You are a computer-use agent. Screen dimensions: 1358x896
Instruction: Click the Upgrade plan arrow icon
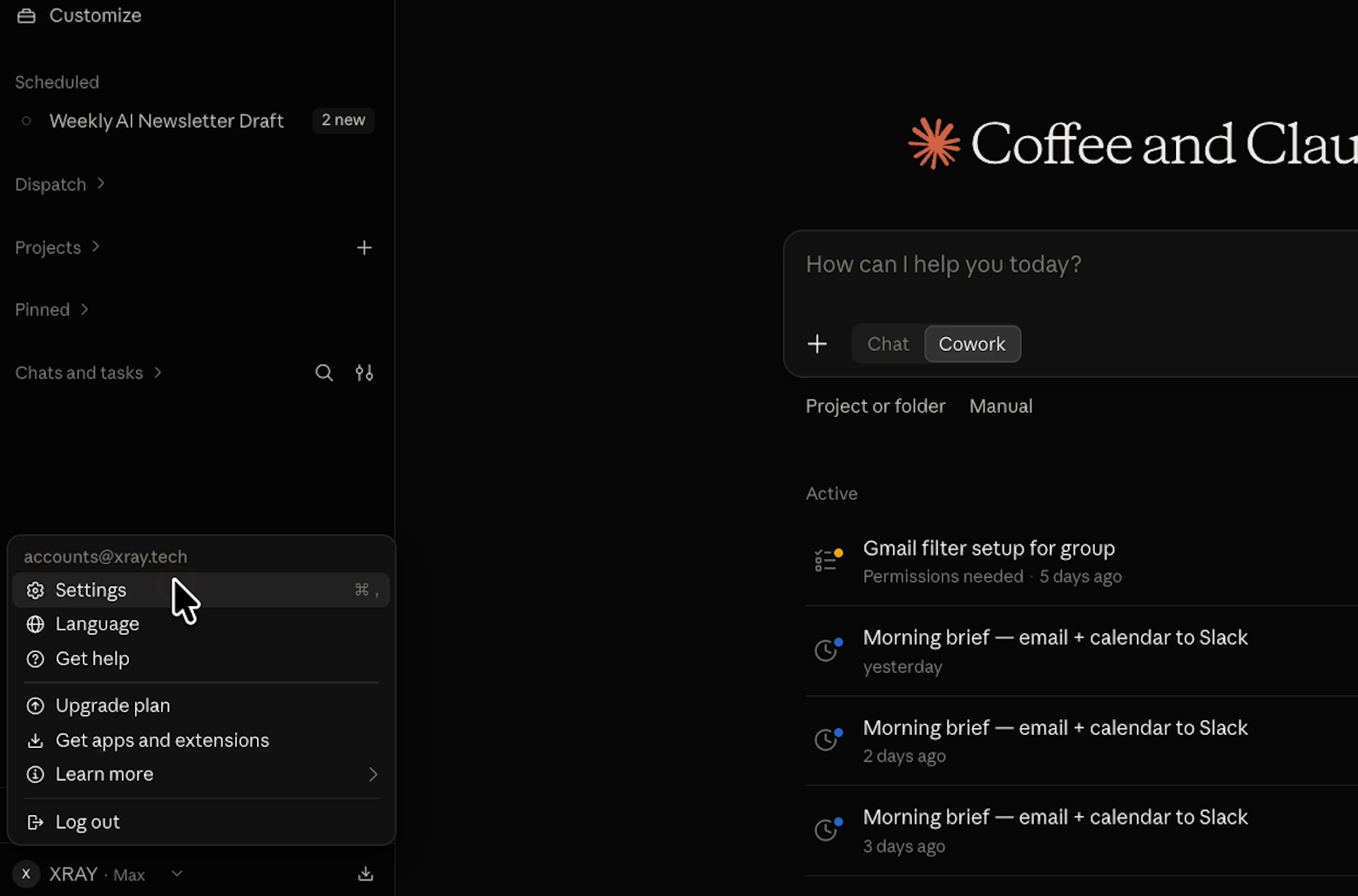point(36,706)
